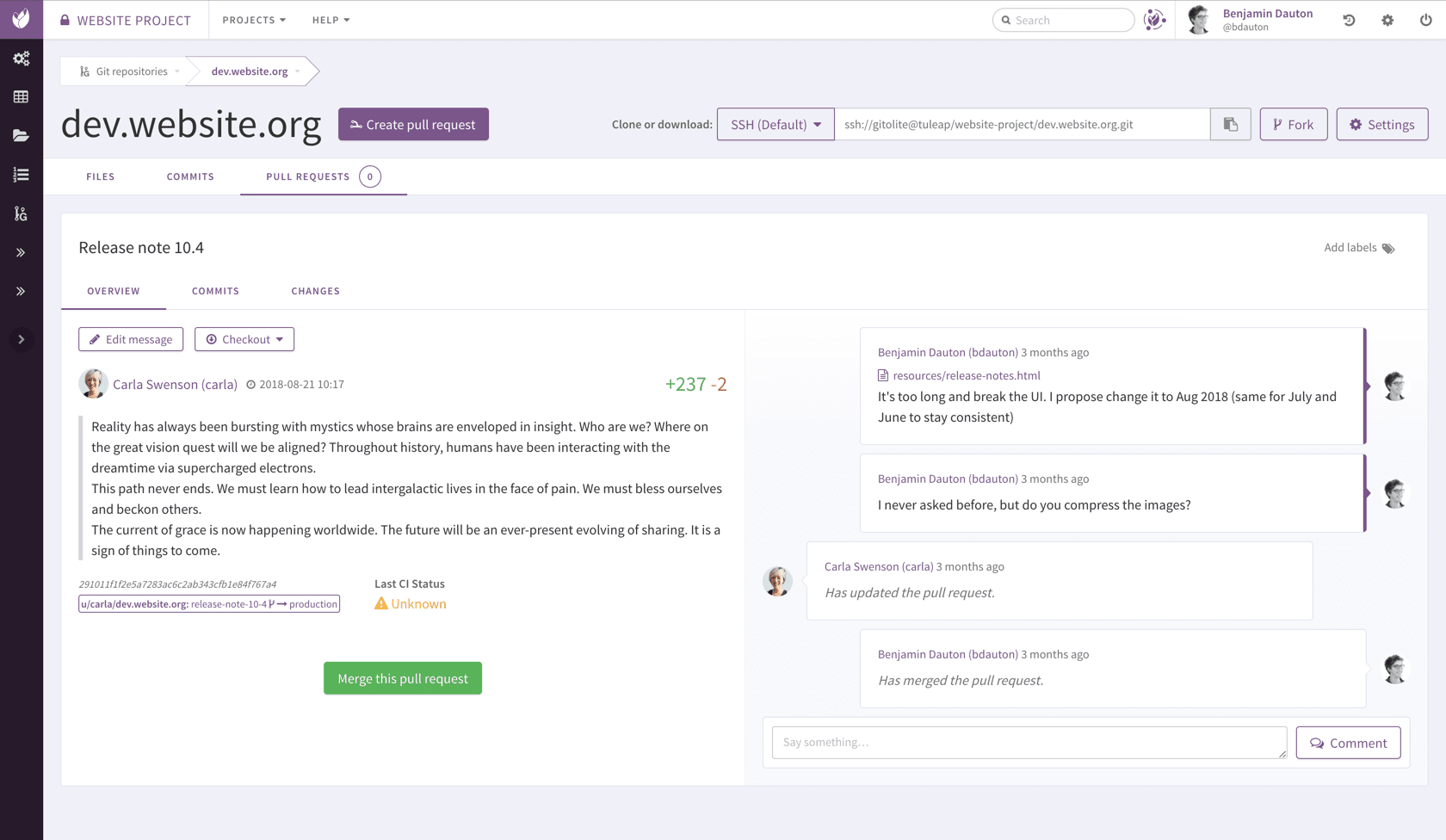1446x840 pixels.
Task: Click the table grid icon in sidebar
Action: (22, 97)
